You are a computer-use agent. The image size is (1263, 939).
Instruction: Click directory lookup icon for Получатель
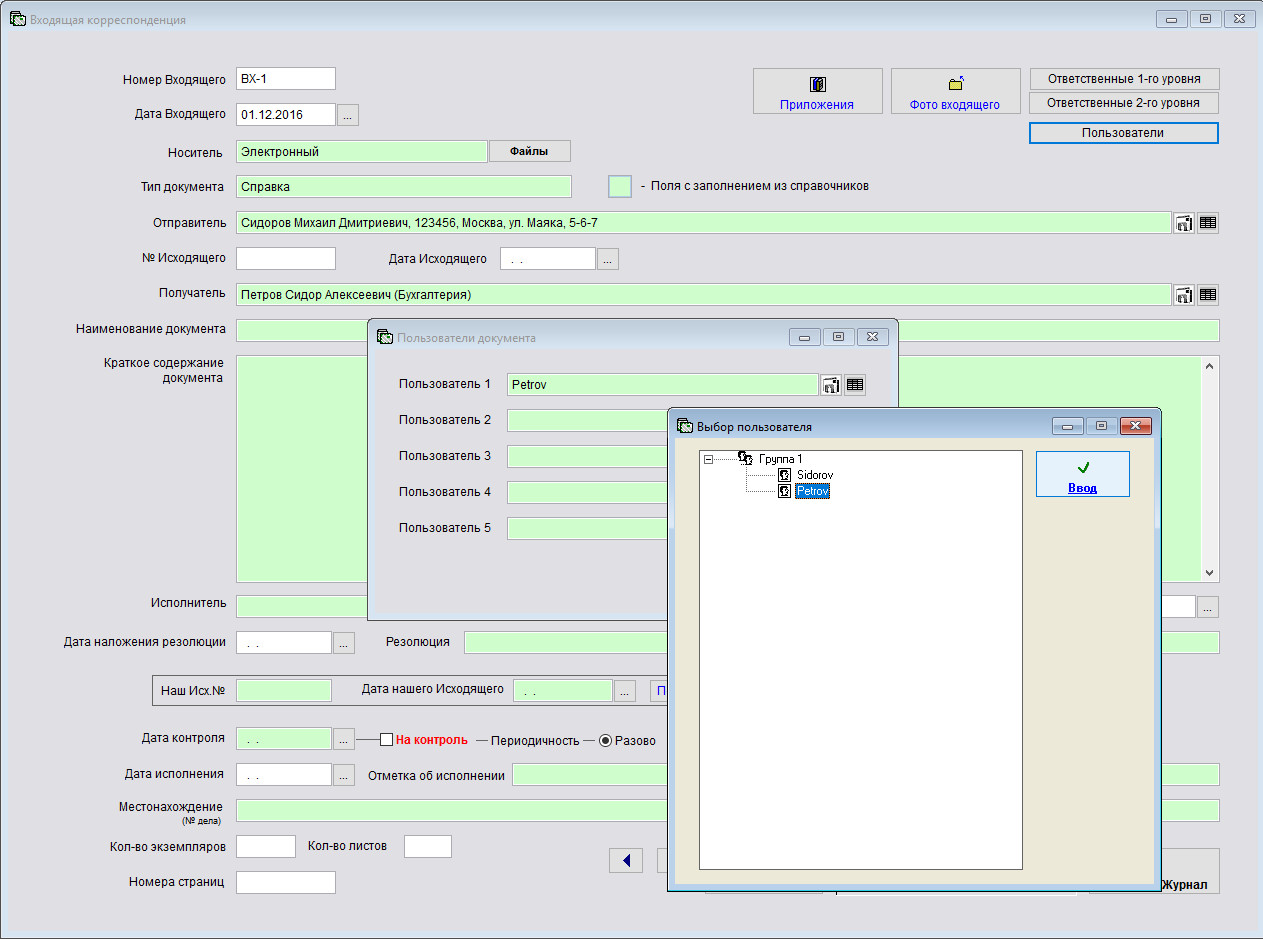point(1184,295)
